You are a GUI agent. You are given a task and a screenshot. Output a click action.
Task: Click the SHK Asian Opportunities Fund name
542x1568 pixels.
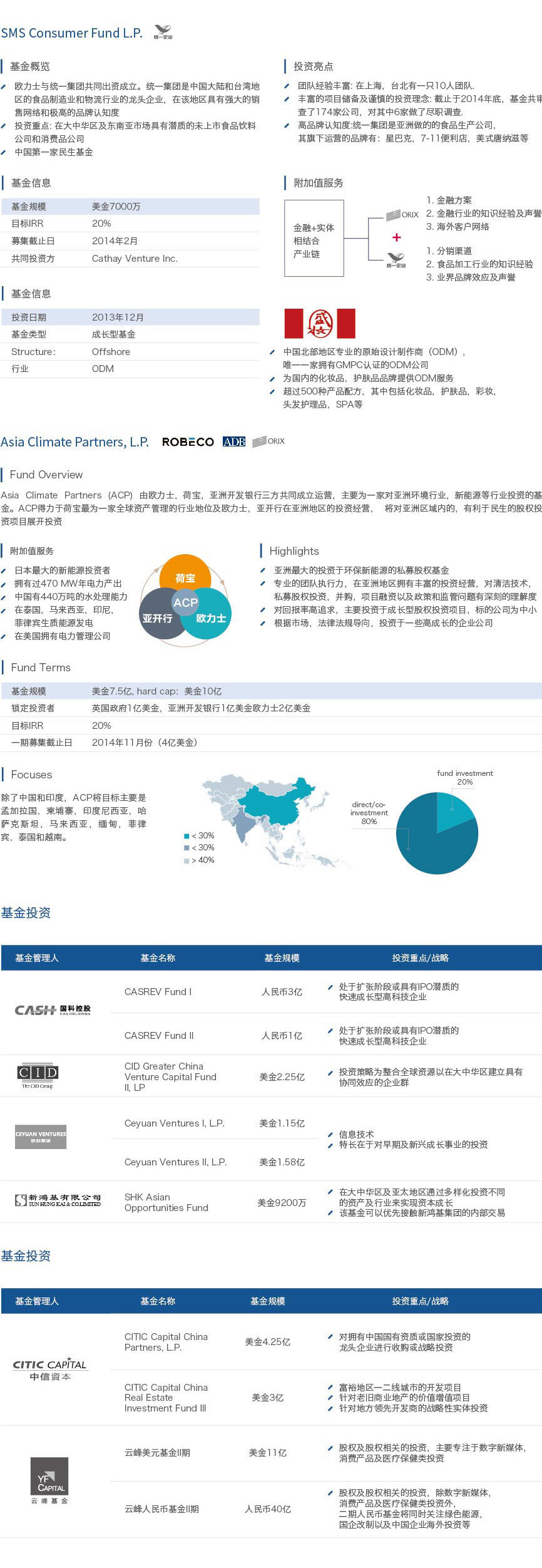point(166,1202)
